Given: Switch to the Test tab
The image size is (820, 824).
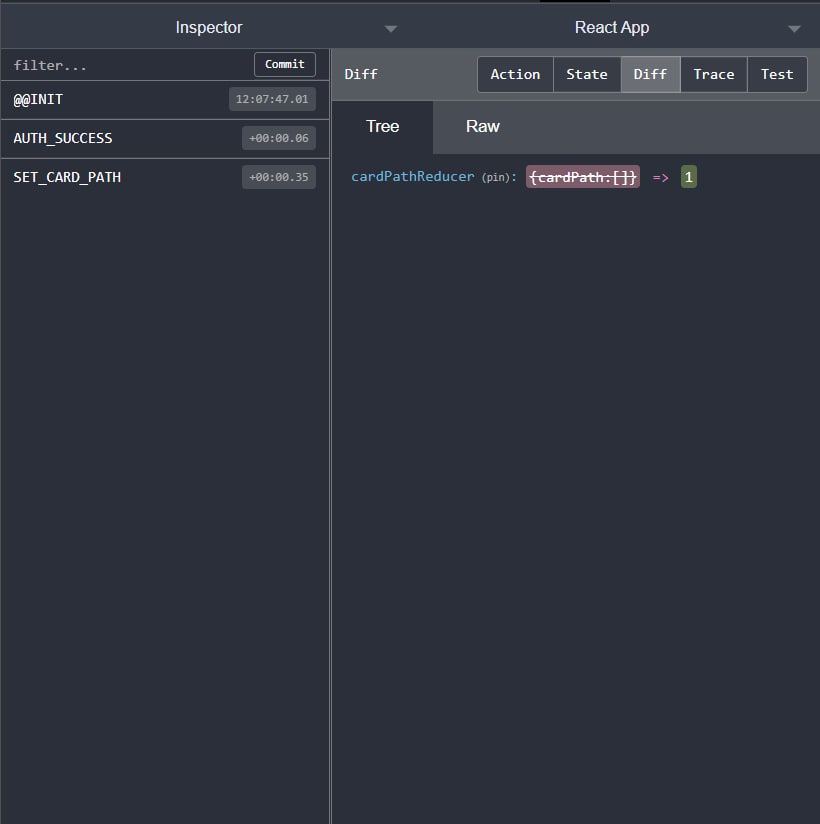Looking at the screenshot, I should [777, 74].
